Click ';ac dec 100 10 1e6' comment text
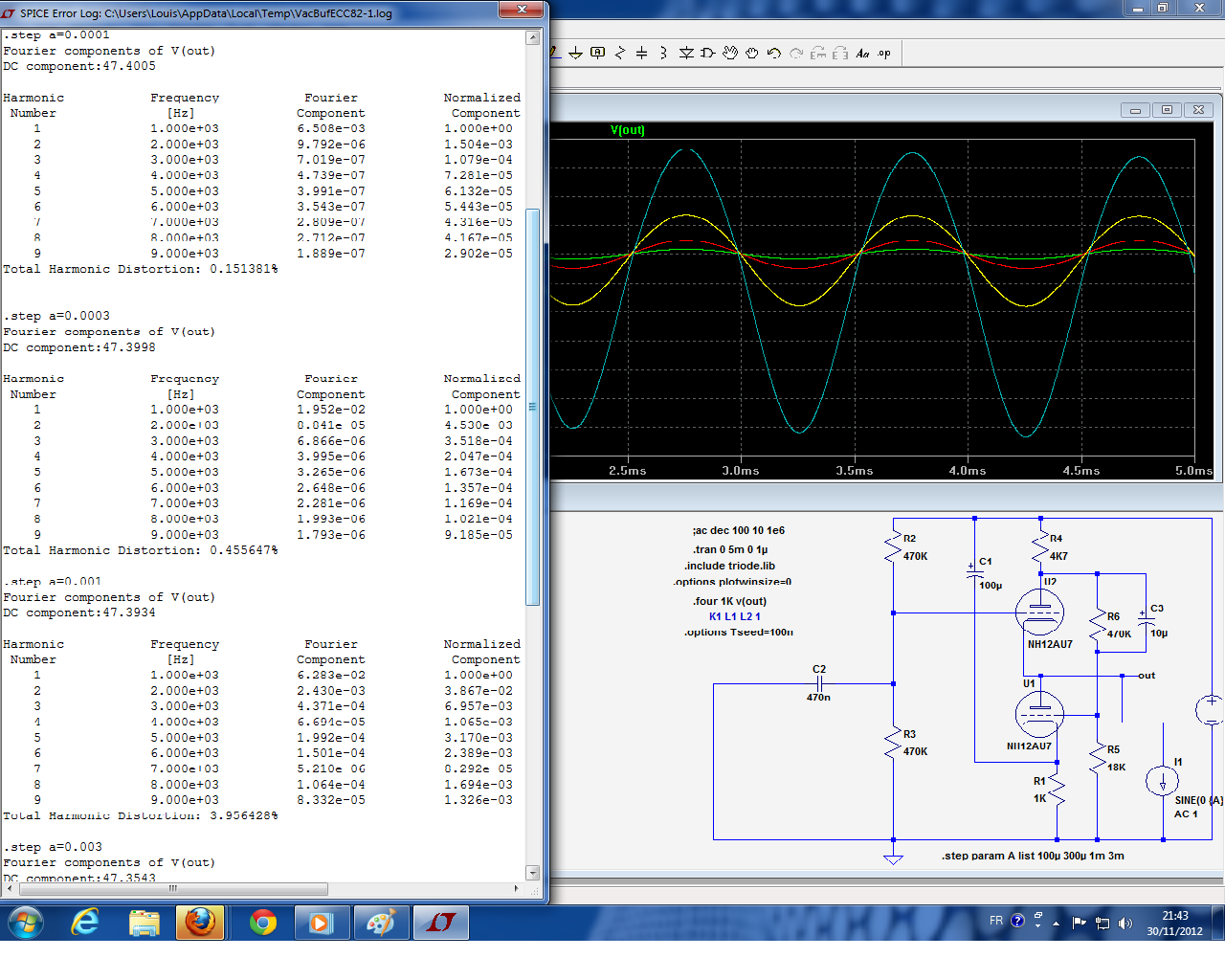This screenshot has width=1225, height=980. click(738, 530)
